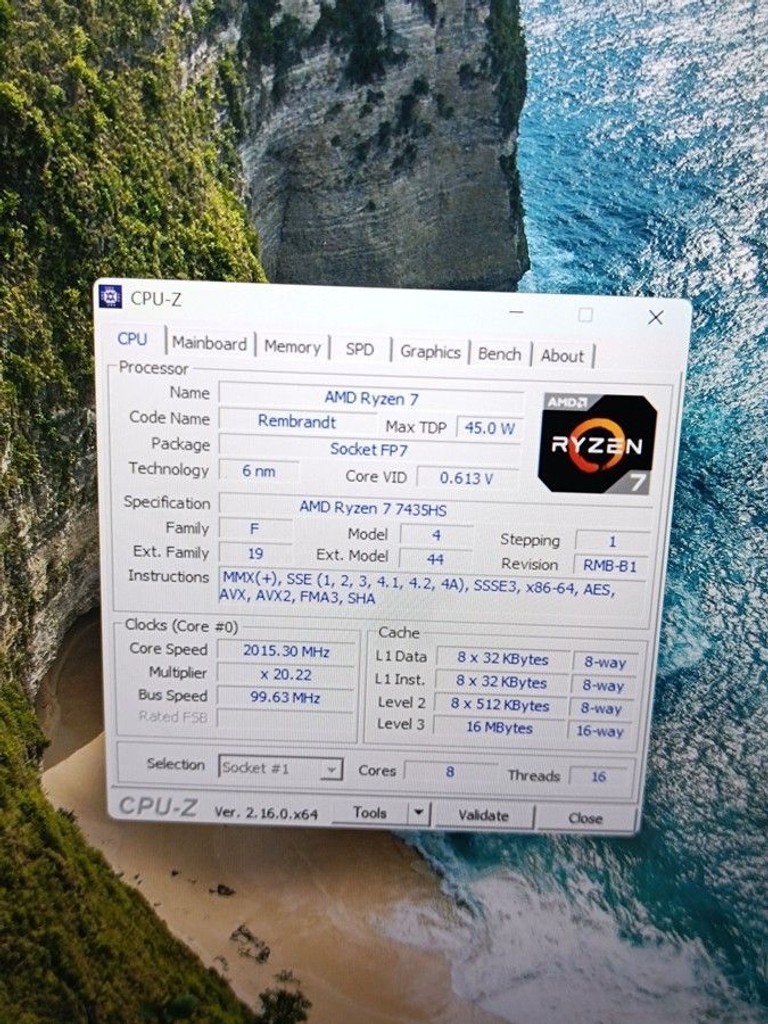The image size is (768, 1024).
Task: Click the Name field showing AMD Ryzen 7
Action: tap(371, 398)
